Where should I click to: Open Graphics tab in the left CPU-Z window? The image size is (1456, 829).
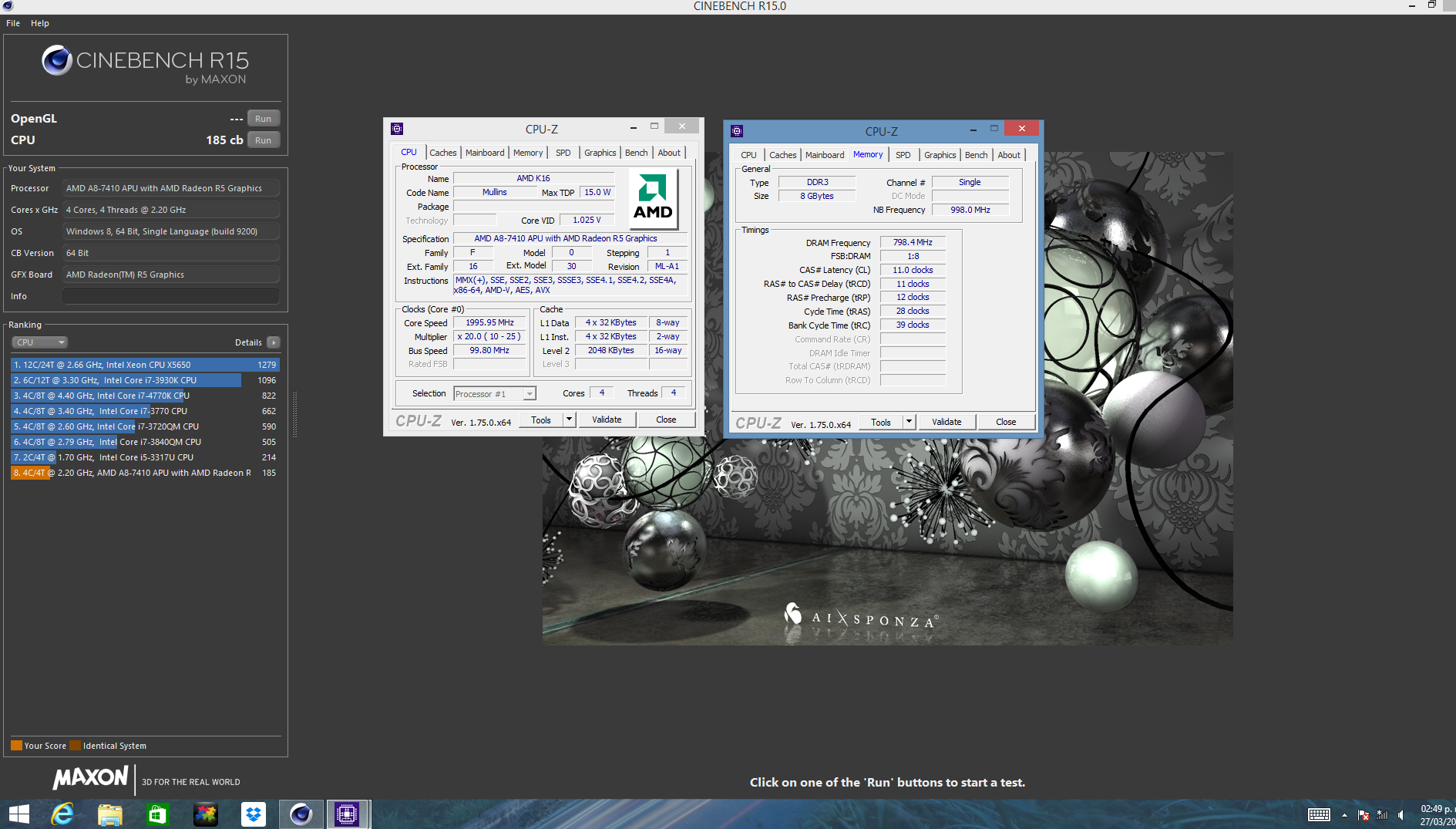coord(600,153)
